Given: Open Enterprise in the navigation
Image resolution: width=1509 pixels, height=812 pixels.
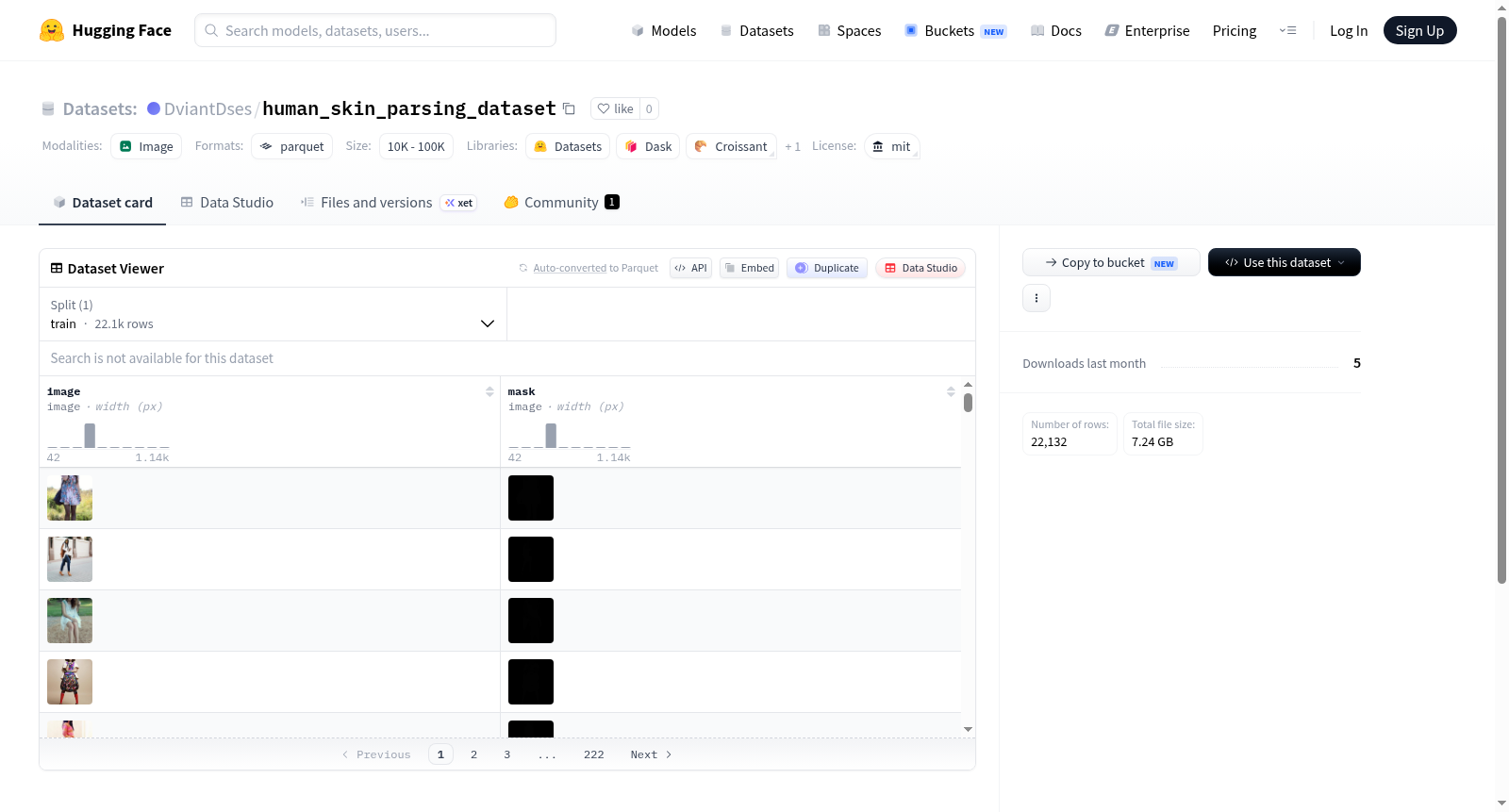Looking at the screenshot, I should pyautogui.click(x=1147, y=30).
